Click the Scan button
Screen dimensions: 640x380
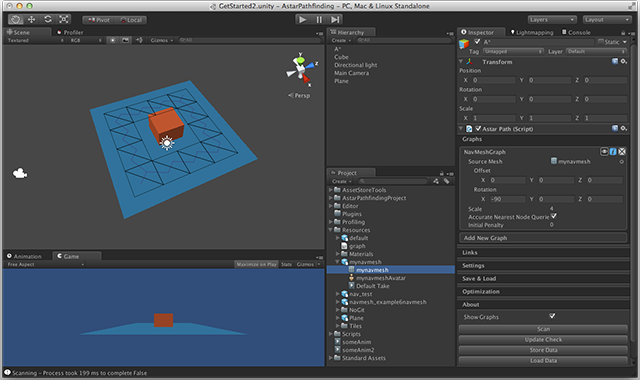(x=543, y=329)
